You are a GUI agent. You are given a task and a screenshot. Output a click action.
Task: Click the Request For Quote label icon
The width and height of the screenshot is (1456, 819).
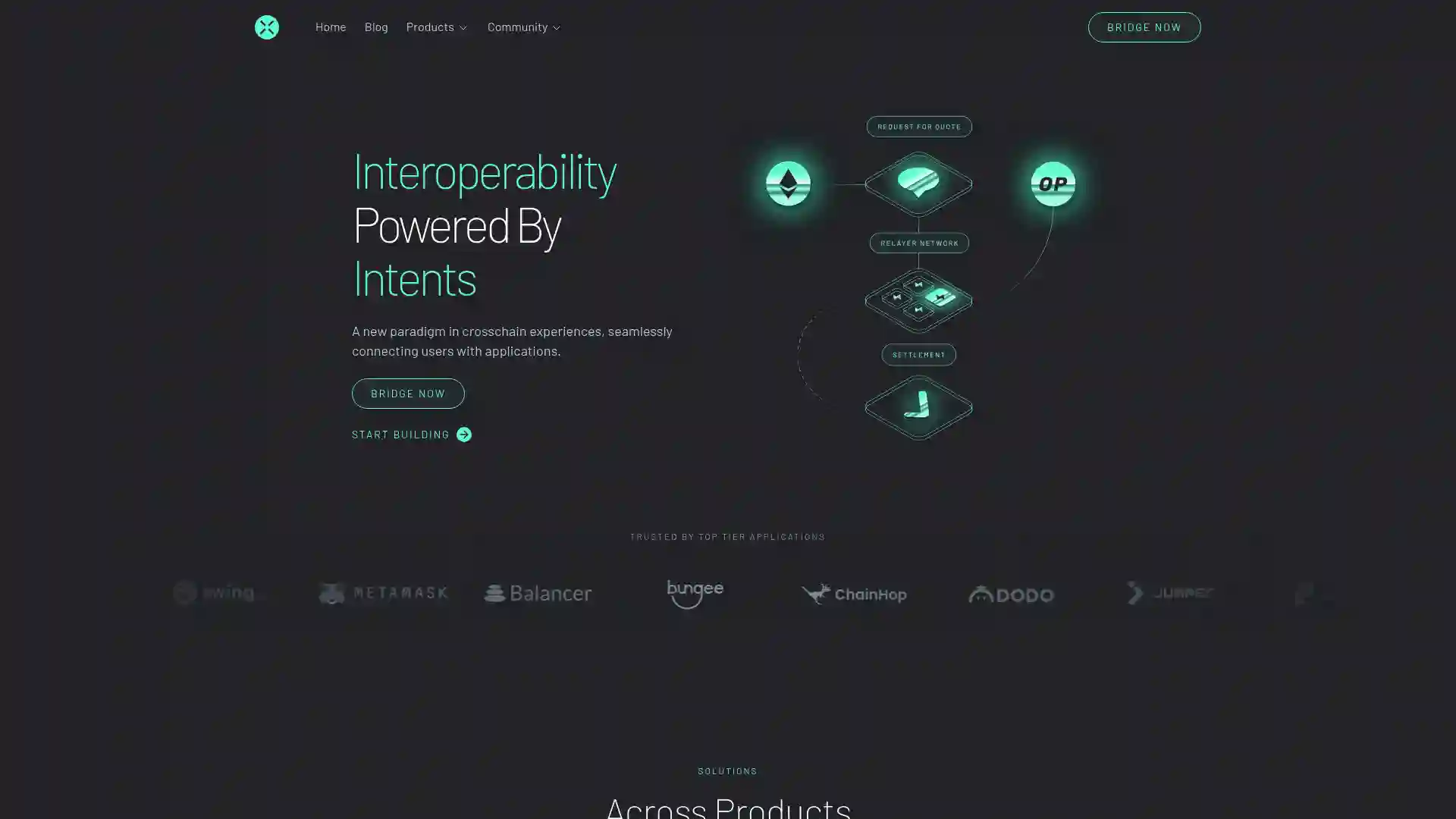918,126
